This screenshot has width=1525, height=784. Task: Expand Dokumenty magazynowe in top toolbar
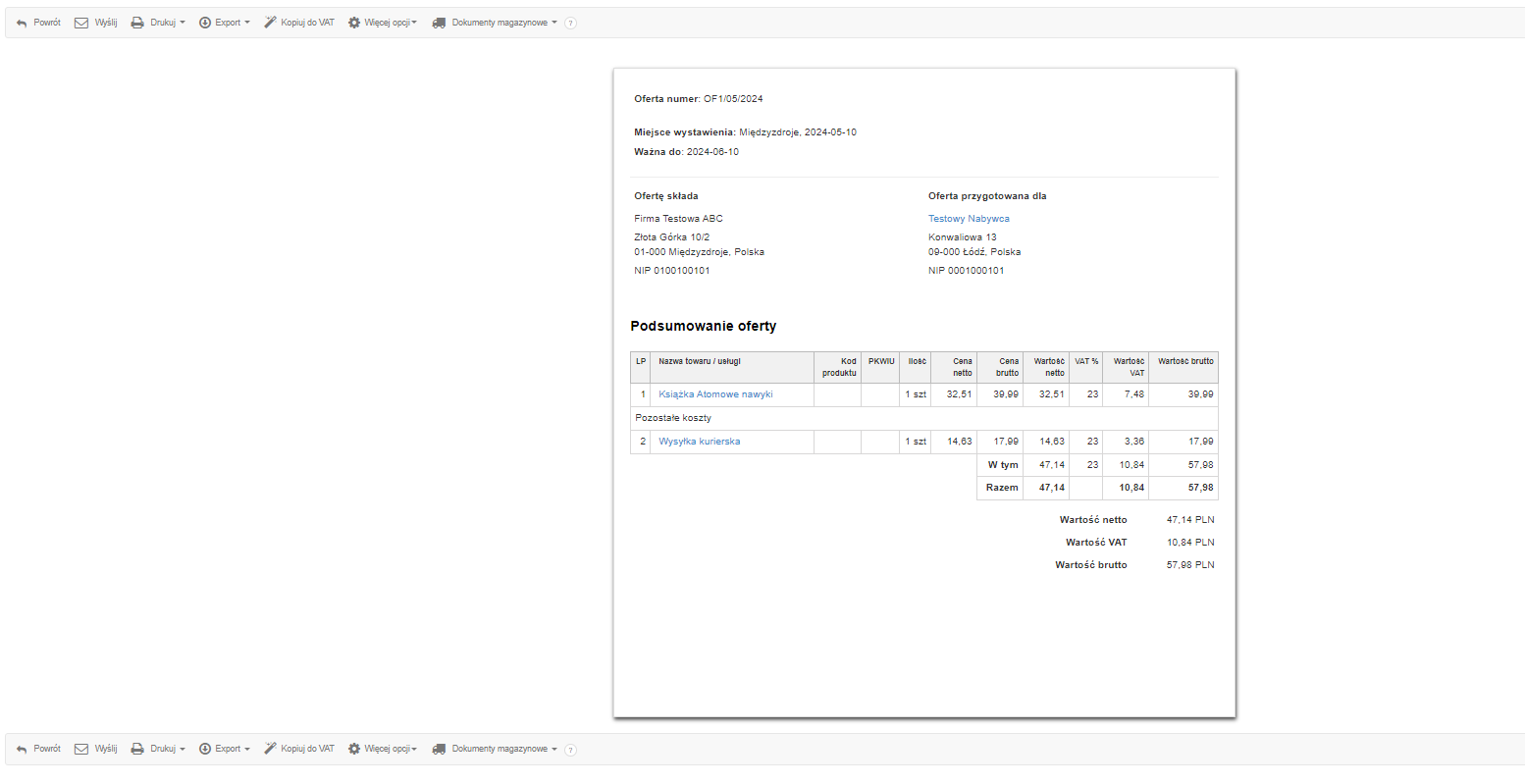pyautogui.click(x=495, y=23)
